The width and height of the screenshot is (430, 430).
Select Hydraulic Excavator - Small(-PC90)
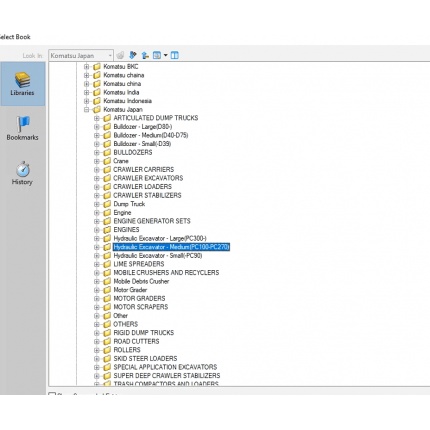(158, 256)
